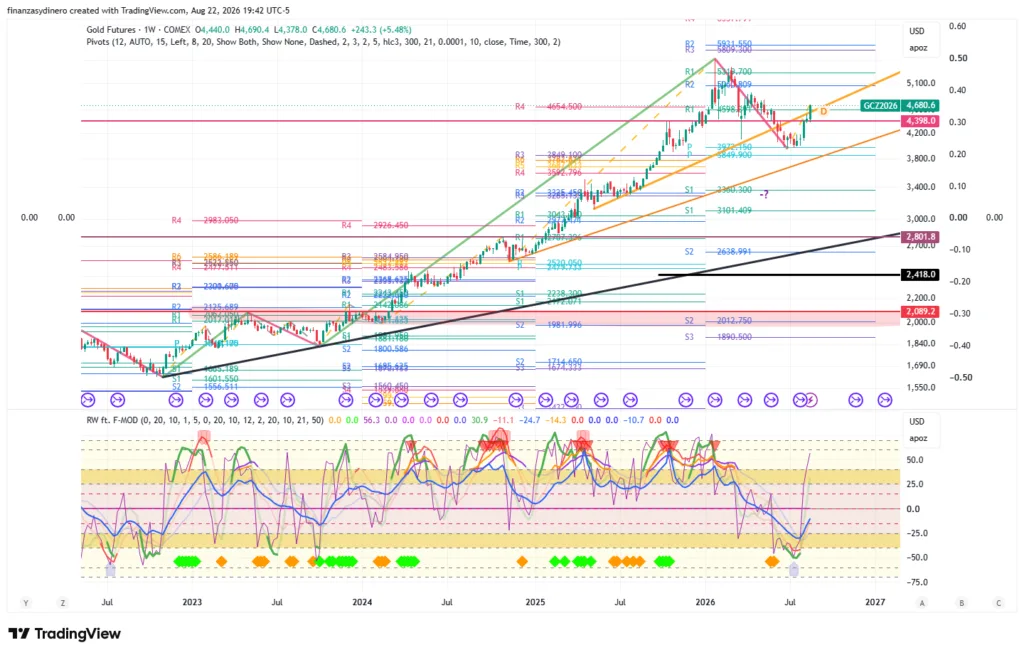
Task: Select the RW ft. F-MOD indicator legend
Action: point(204,421)
